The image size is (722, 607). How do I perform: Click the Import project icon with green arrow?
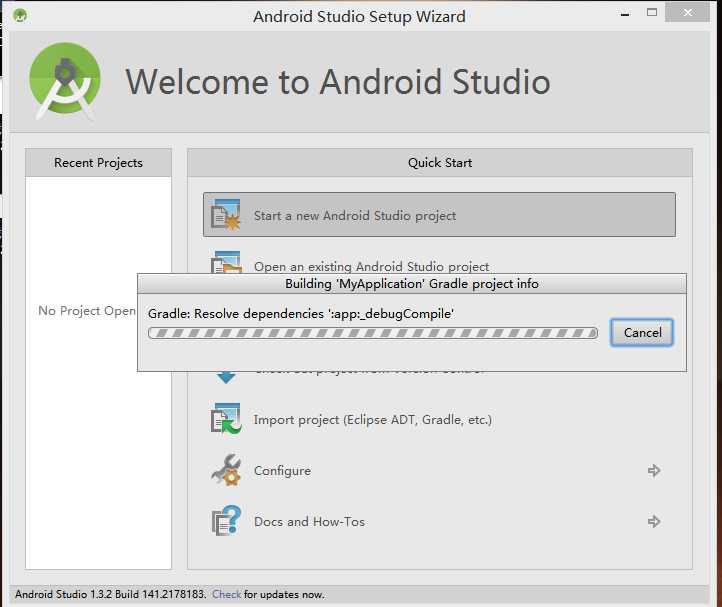[226, 419]
